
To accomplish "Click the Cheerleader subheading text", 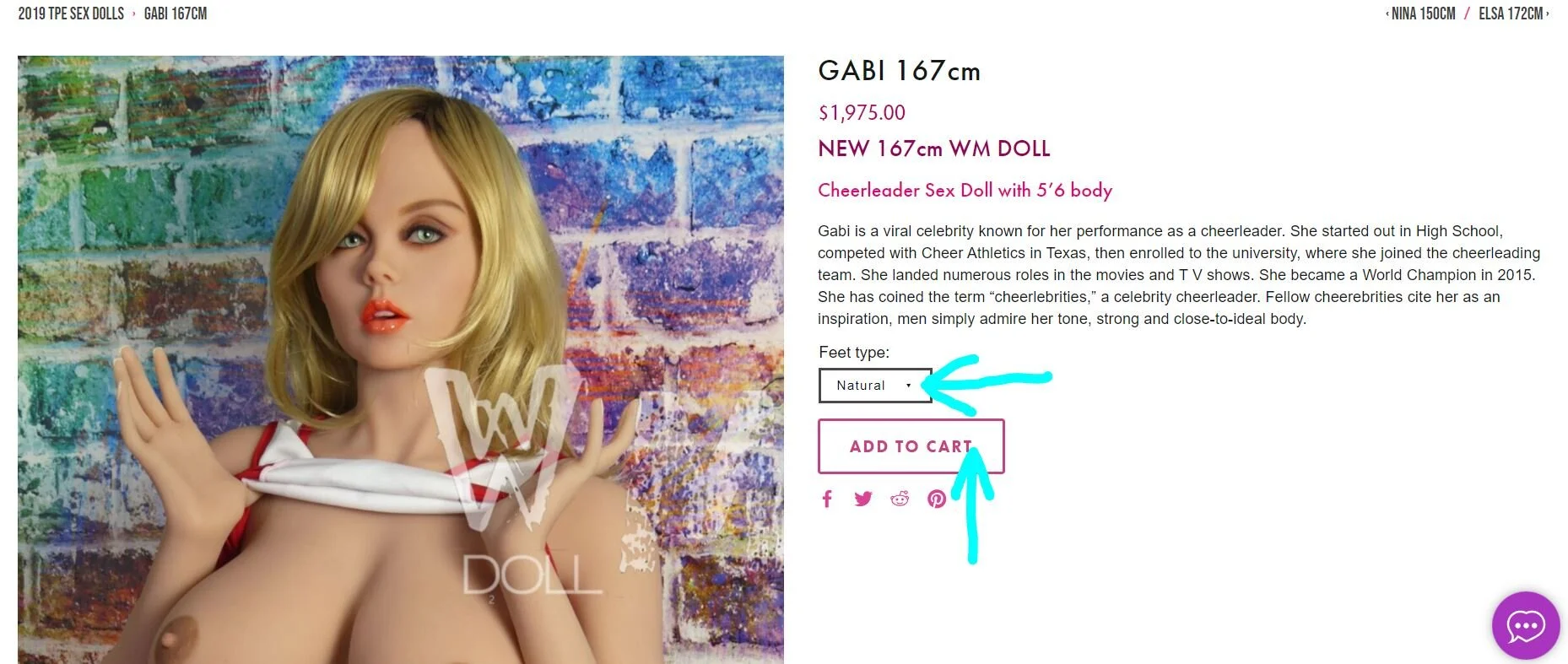I will click(965, 191).
